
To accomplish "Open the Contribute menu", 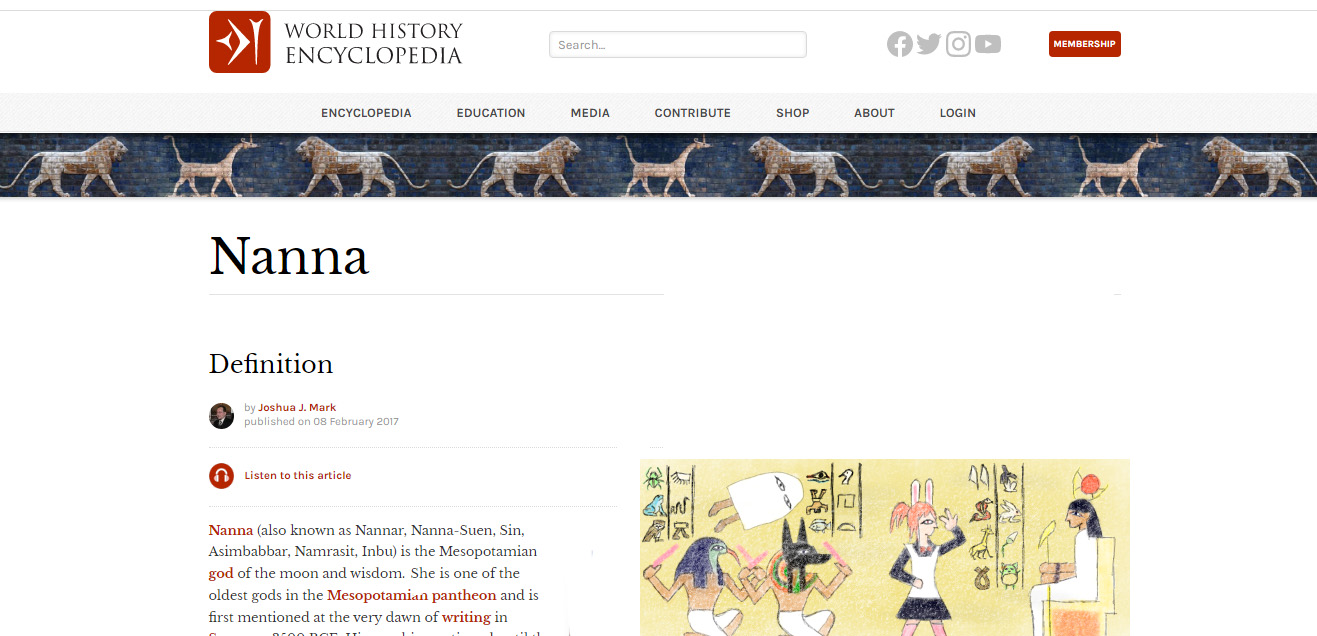I will (x=693, y=113).
